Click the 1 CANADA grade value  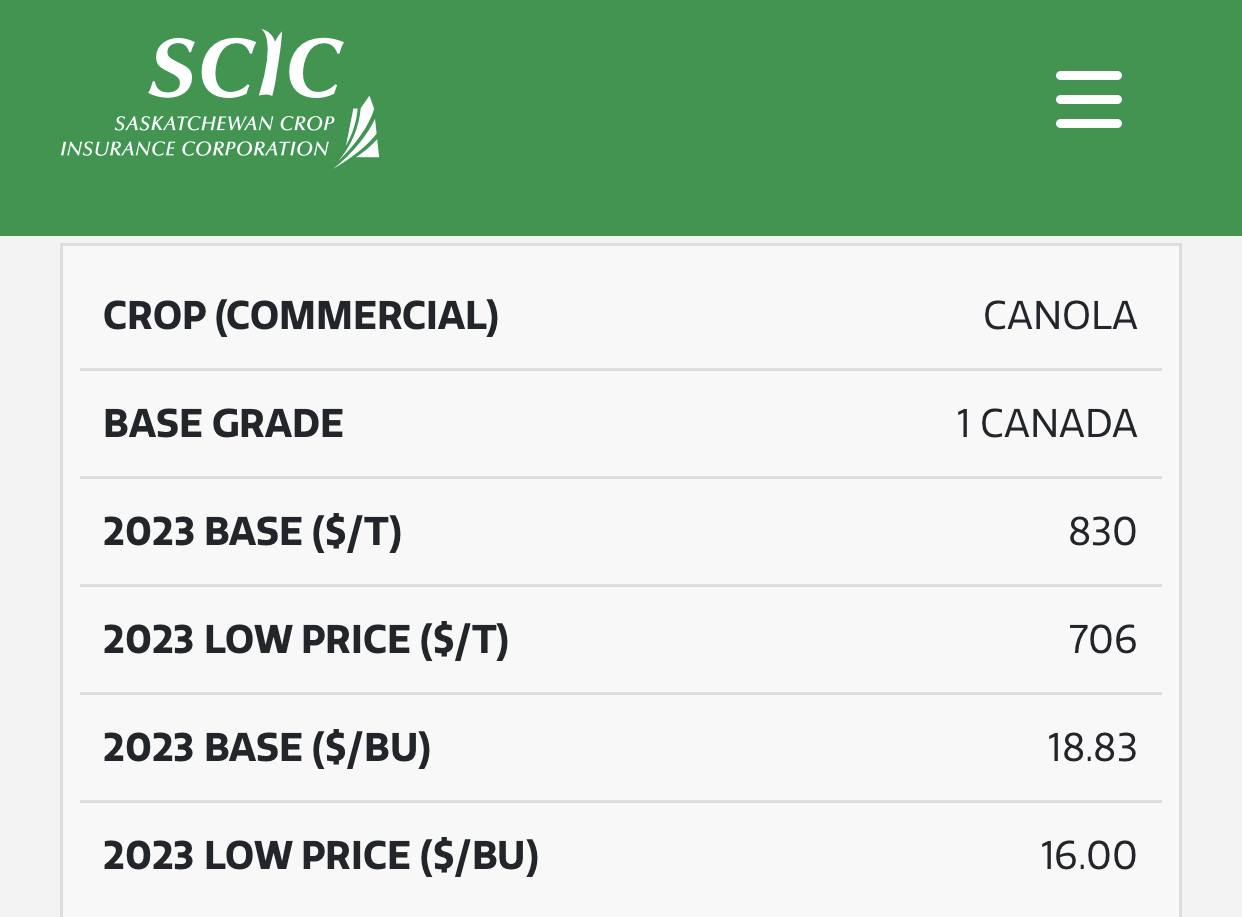pyautogui.click(x=1046, y=424)
